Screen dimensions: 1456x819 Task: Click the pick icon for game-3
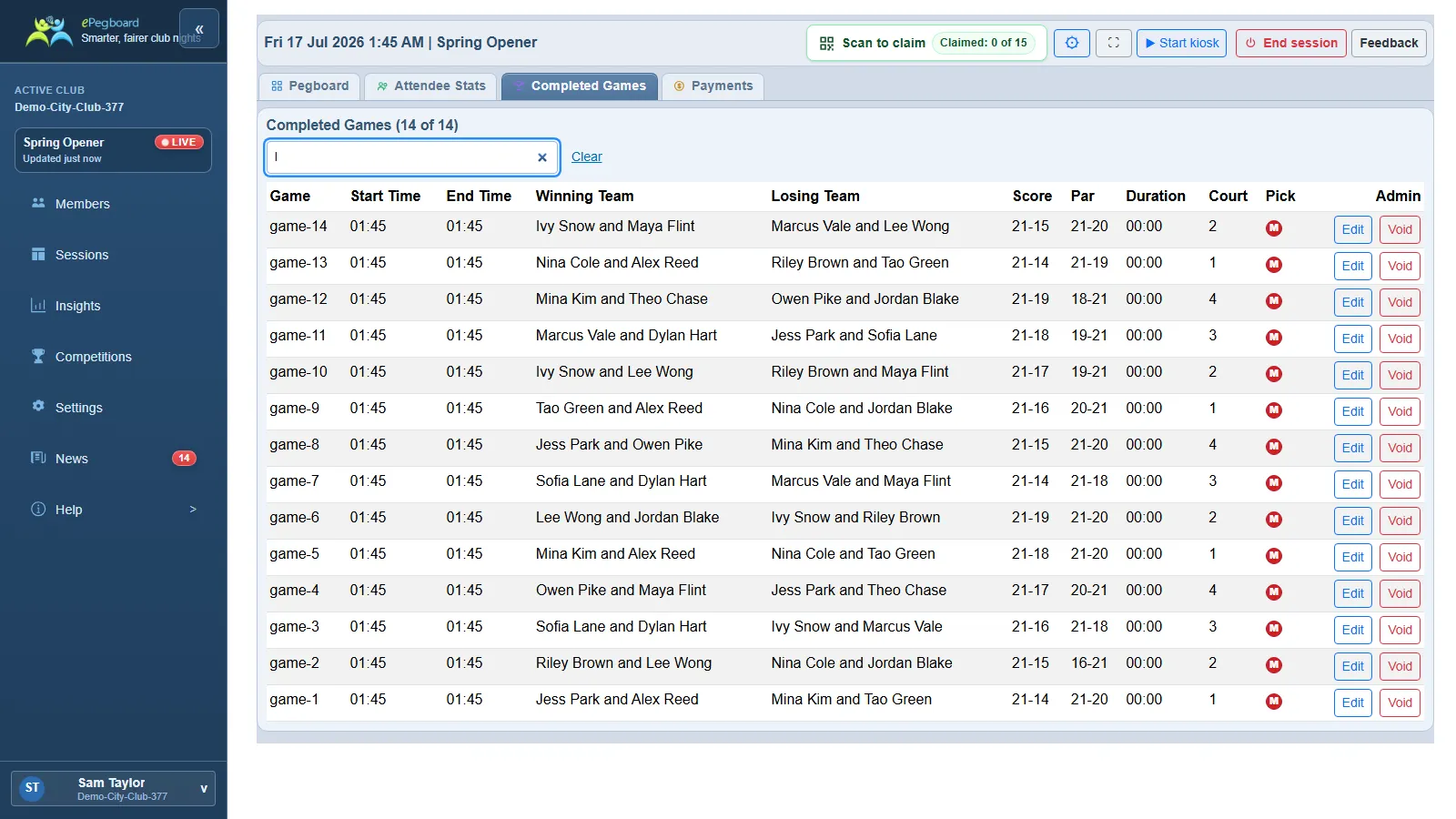point(1274,629)
